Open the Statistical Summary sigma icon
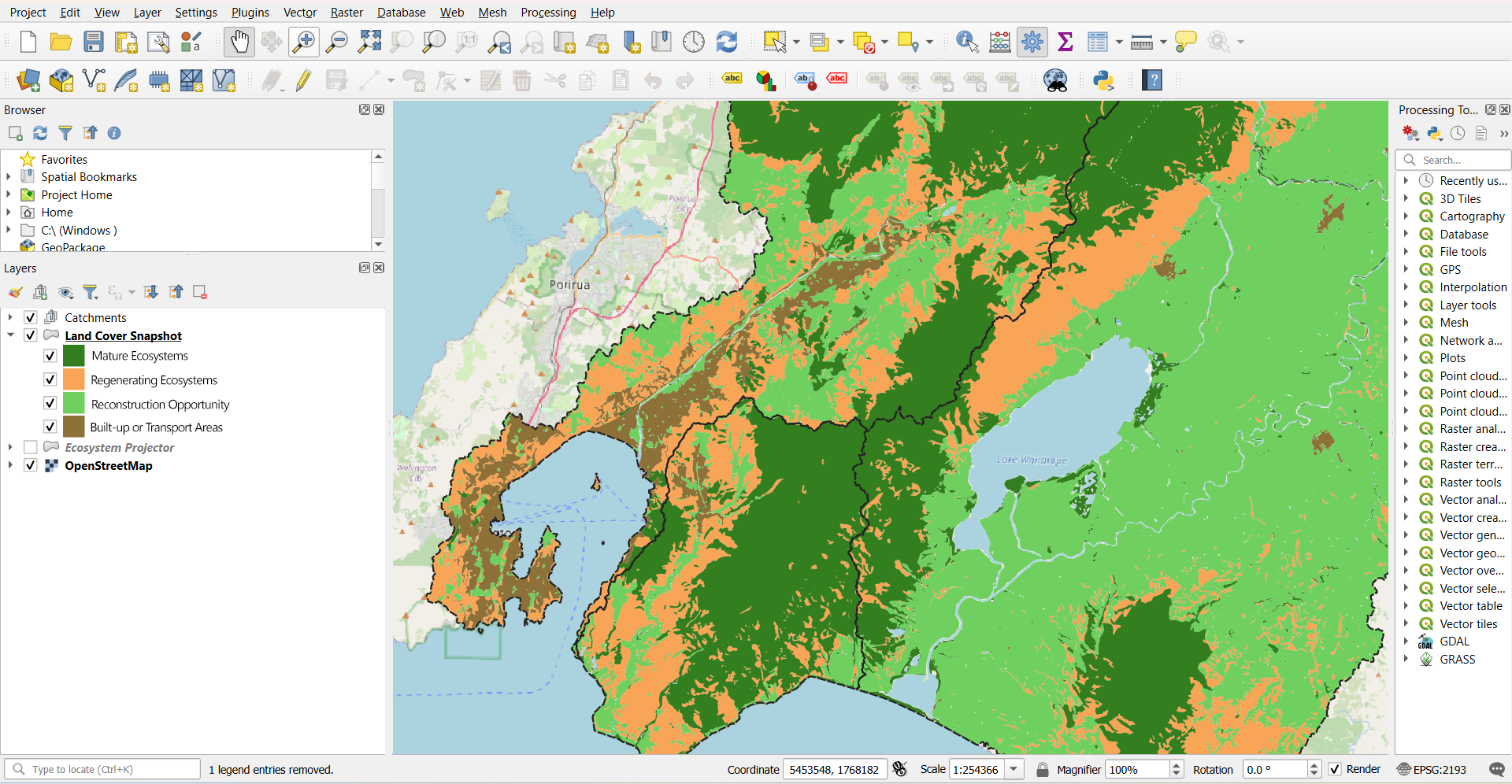Viewport: 1512px width, 784px height. point(1065,42)
